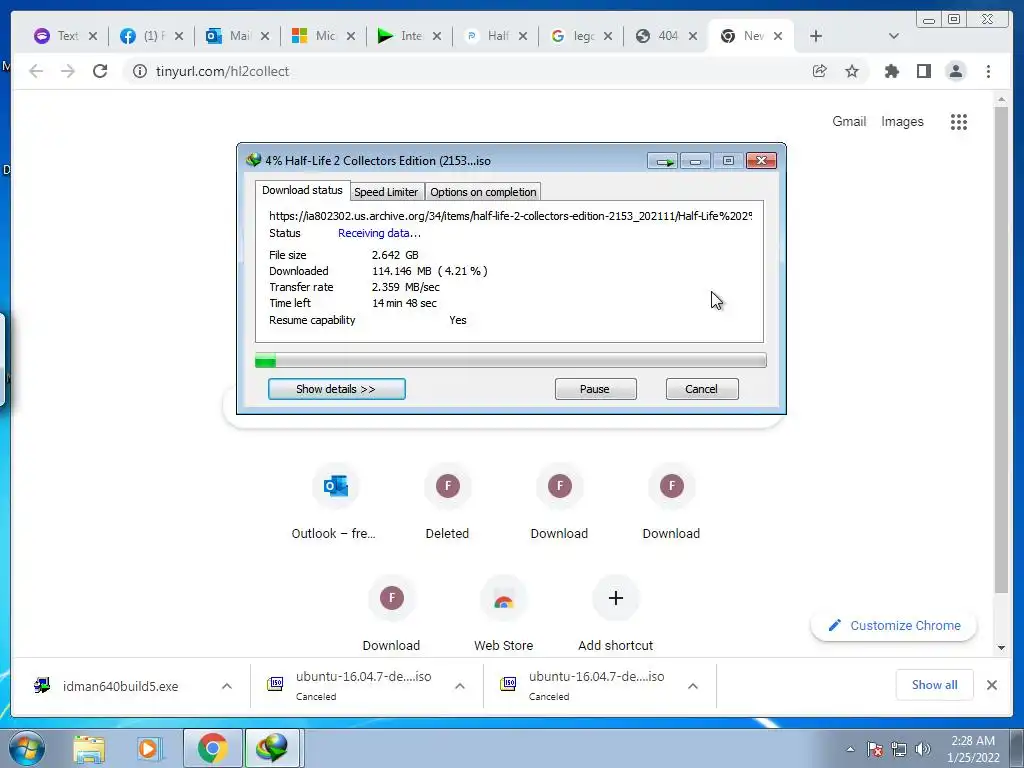Image resolution: width=1024 pixels, height=768 pixels.
Task: Click IDM move-to-tray arrow button
Action: click(x=663, y=161)
